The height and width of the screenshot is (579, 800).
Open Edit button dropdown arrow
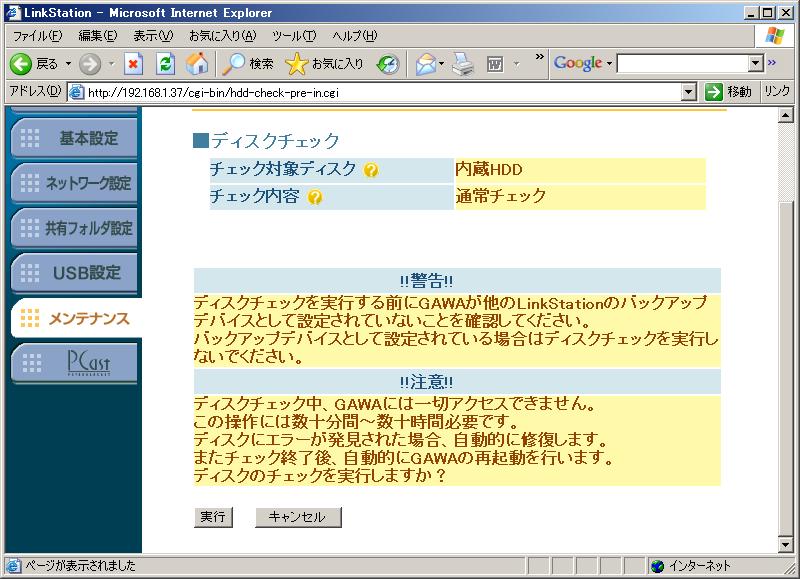pyautogui.click(x=516, y=64)
